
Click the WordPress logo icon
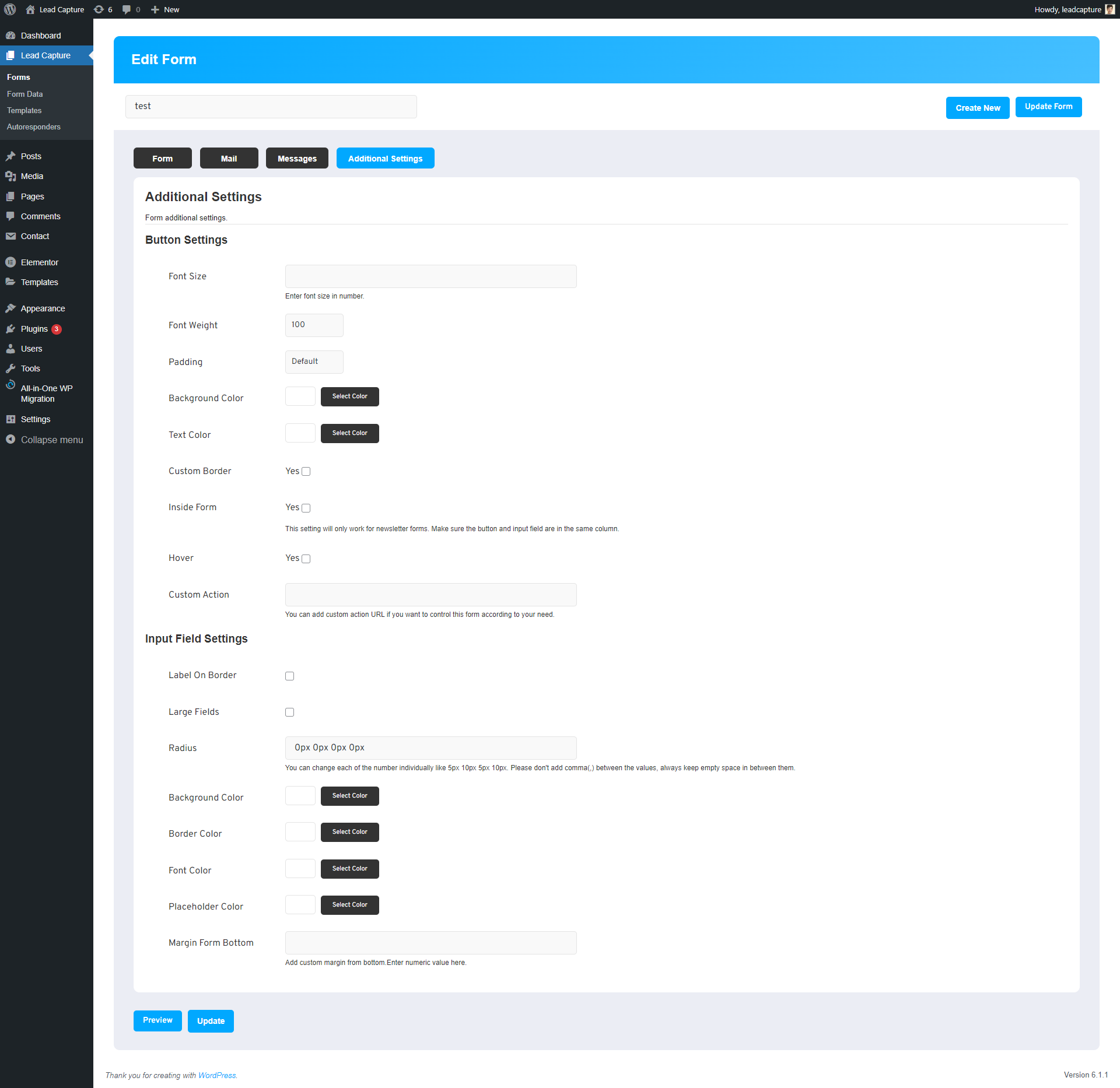pos(10,9)
